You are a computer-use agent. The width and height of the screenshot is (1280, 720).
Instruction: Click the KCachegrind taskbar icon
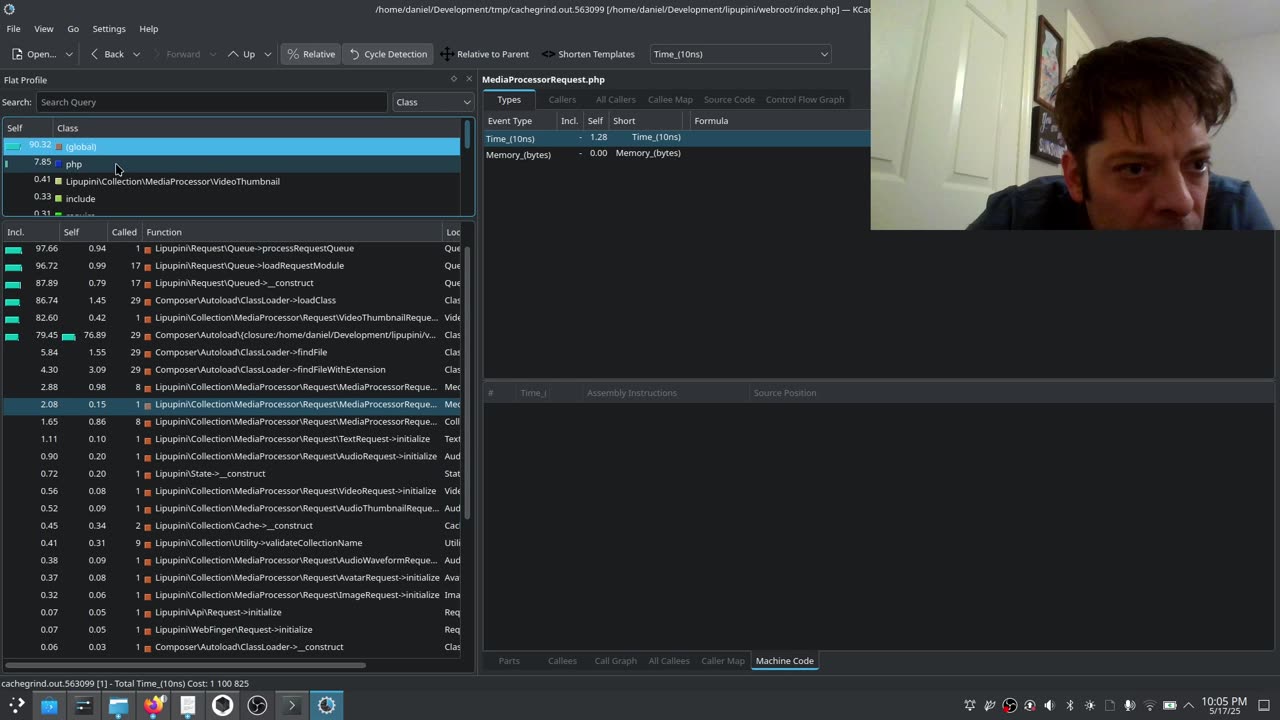coord(326,705)
